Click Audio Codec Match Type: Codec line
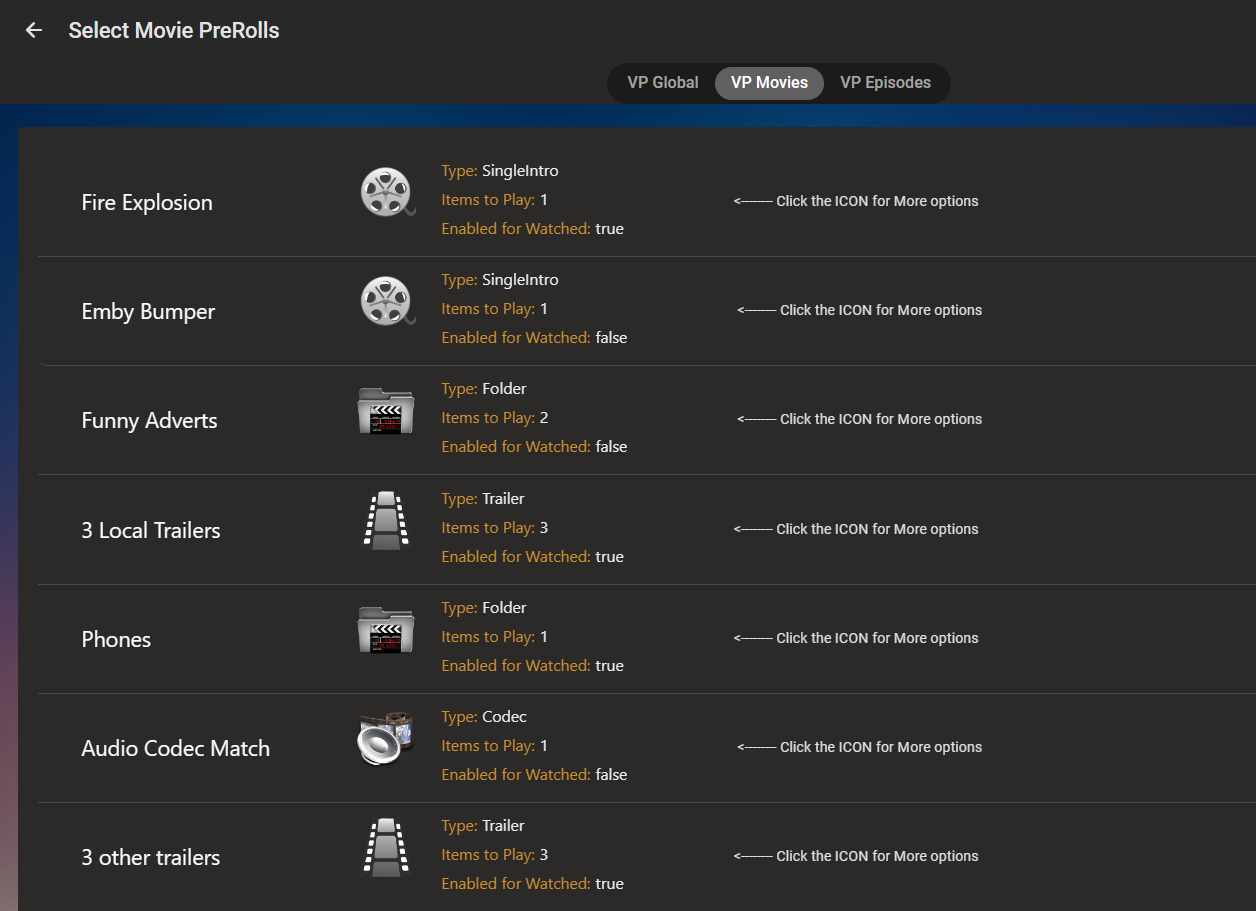 tap(484, 717)
